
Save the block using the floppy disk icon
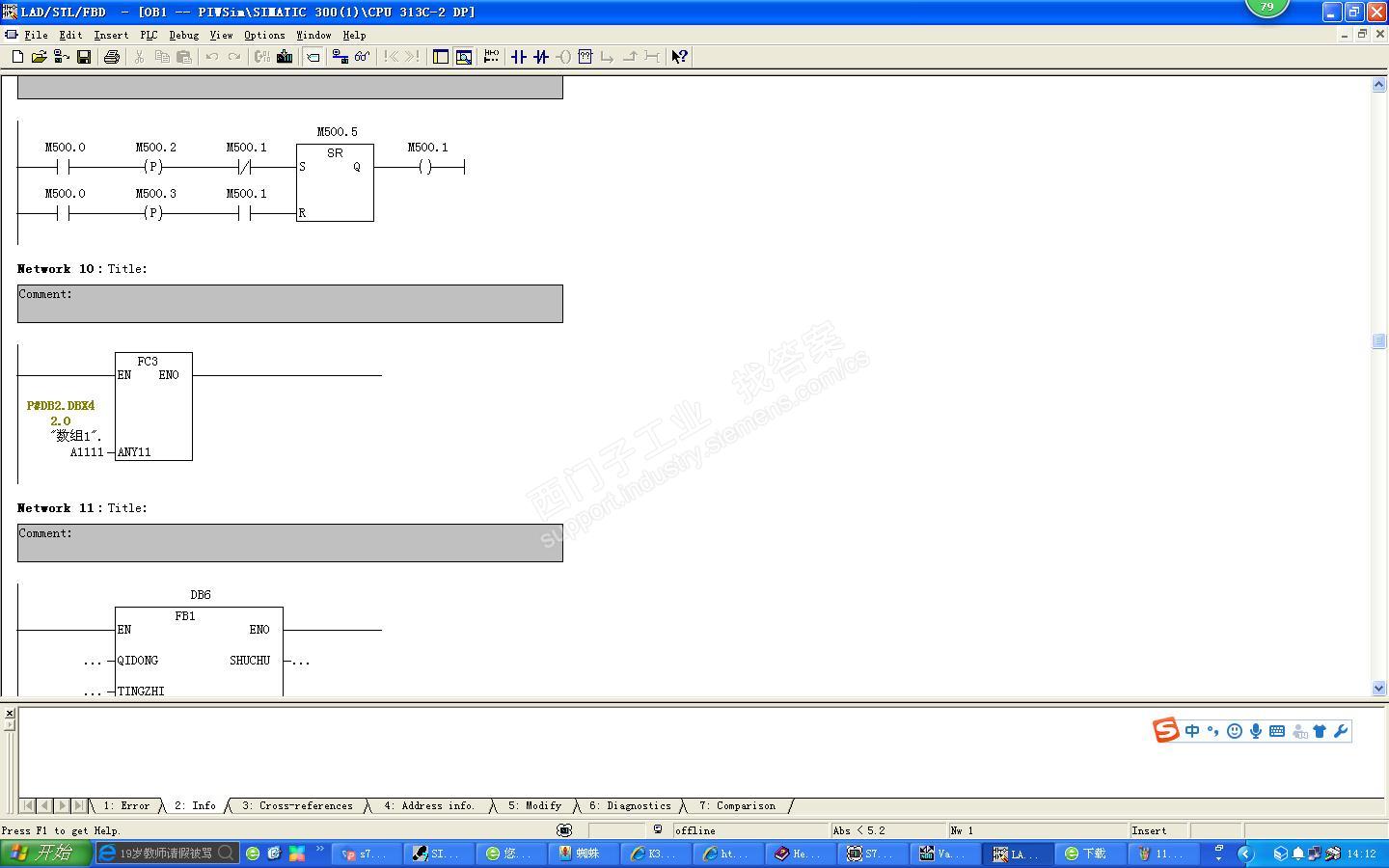(84, 57)
